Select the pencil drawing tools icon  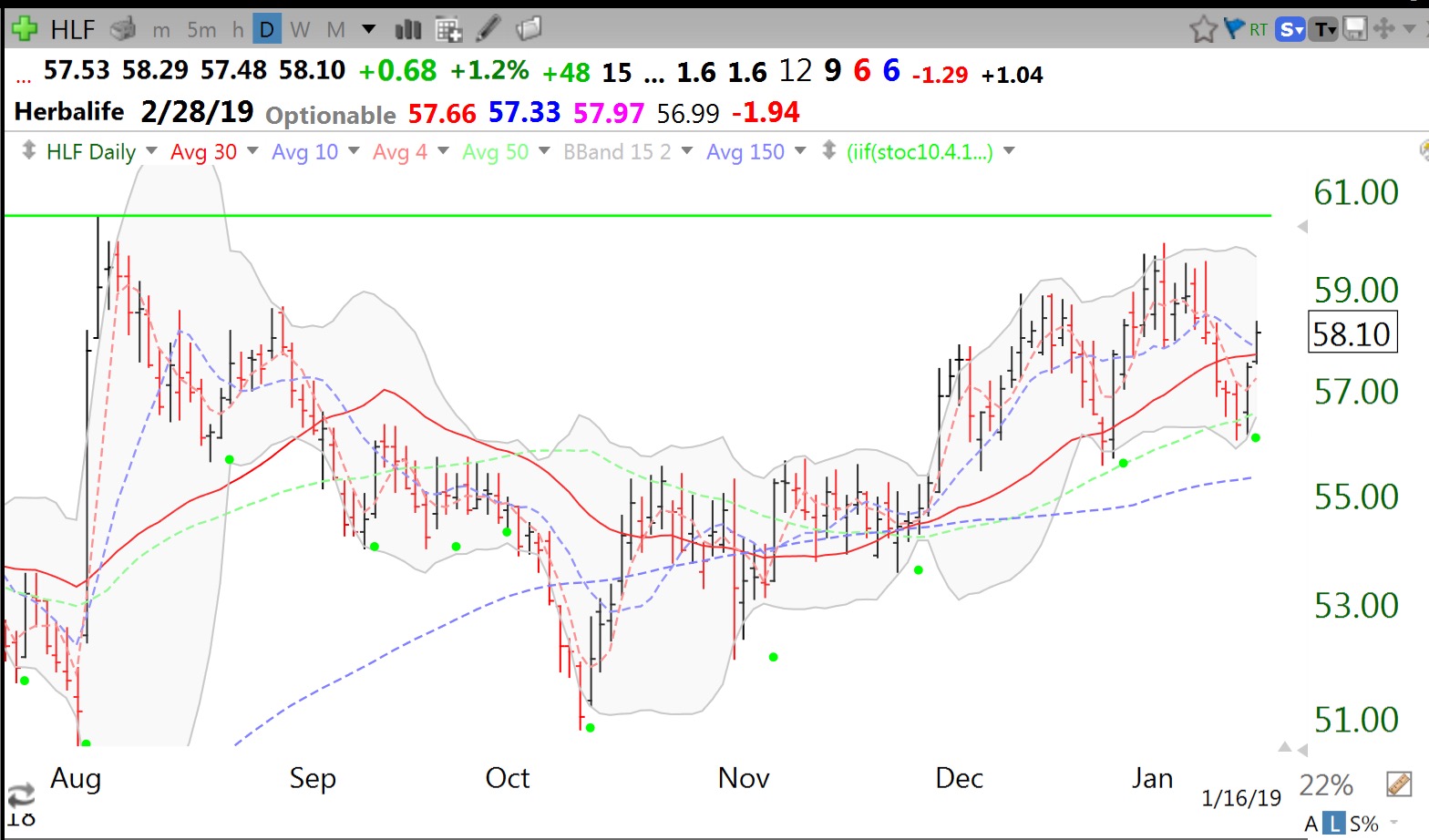[488, 28]
